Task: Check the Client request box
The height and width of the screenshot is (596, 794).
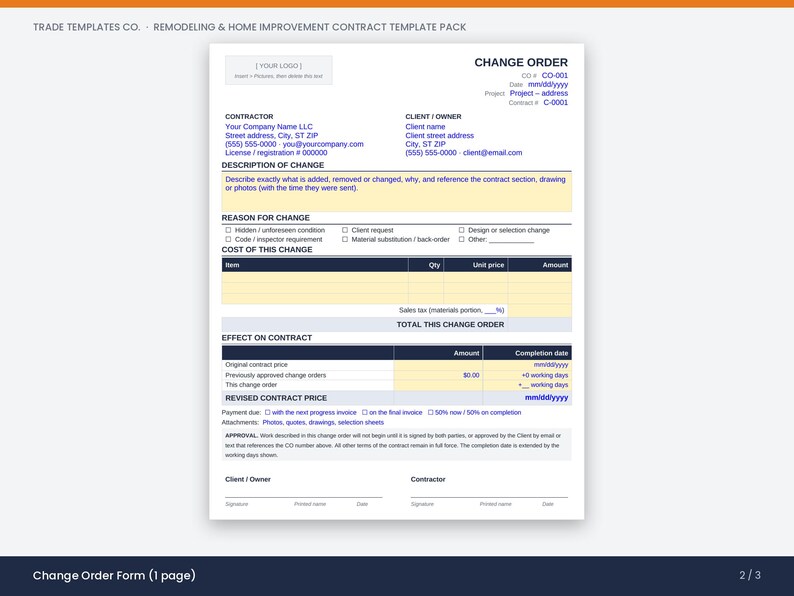Action: click(345, 230)
